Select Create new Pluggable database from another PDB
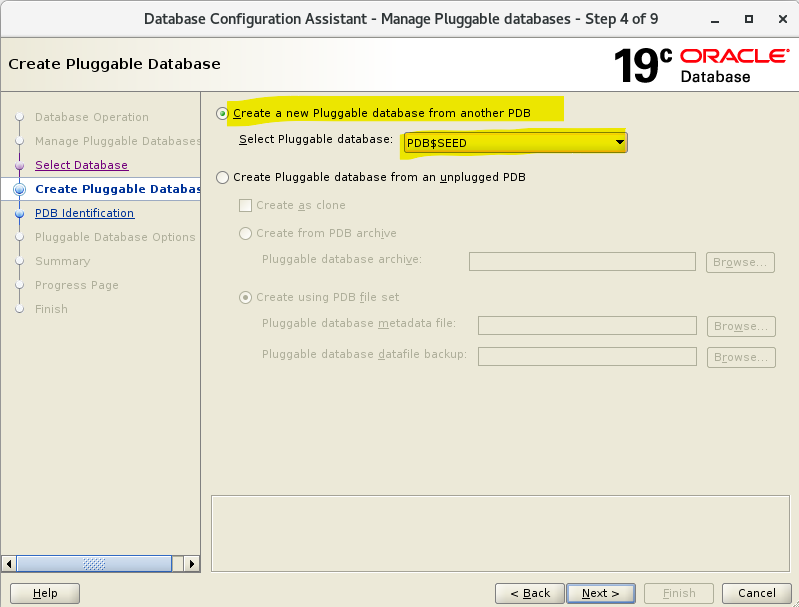 (x=222, y=113)
